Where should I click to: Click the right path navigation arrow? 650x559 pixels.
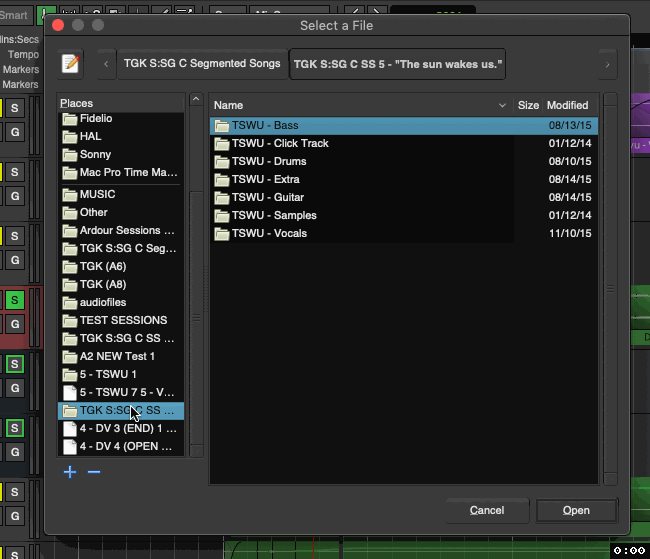click(606, 65)
